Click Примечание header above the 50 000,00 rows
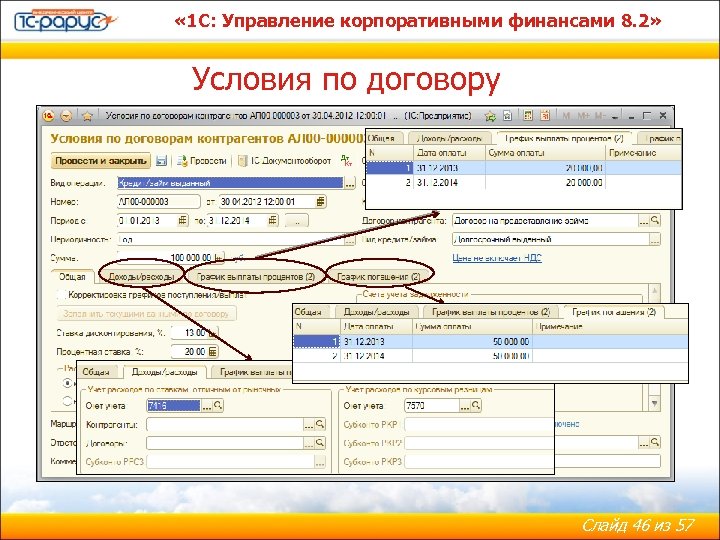Screen dimensions: 720x540 (610, 326)
